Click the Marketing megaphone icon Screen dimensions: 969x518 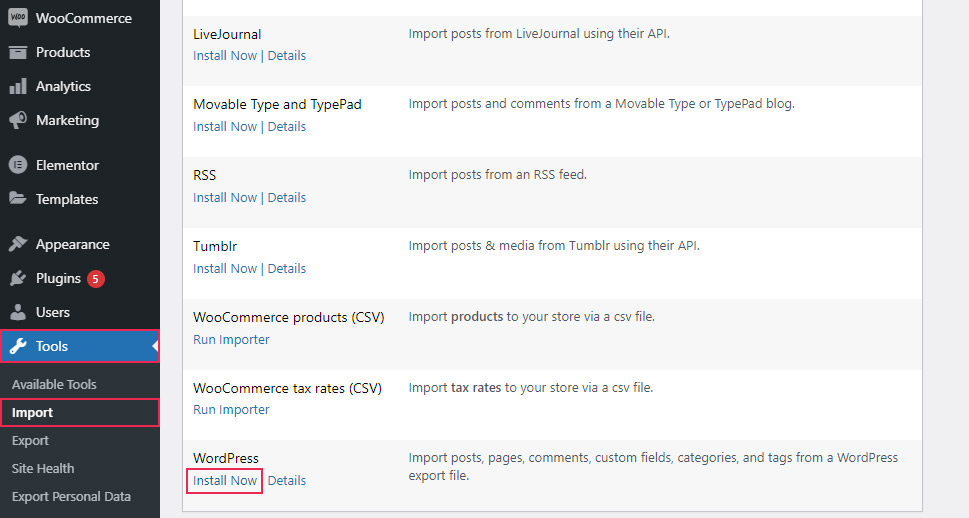point(18,120)
